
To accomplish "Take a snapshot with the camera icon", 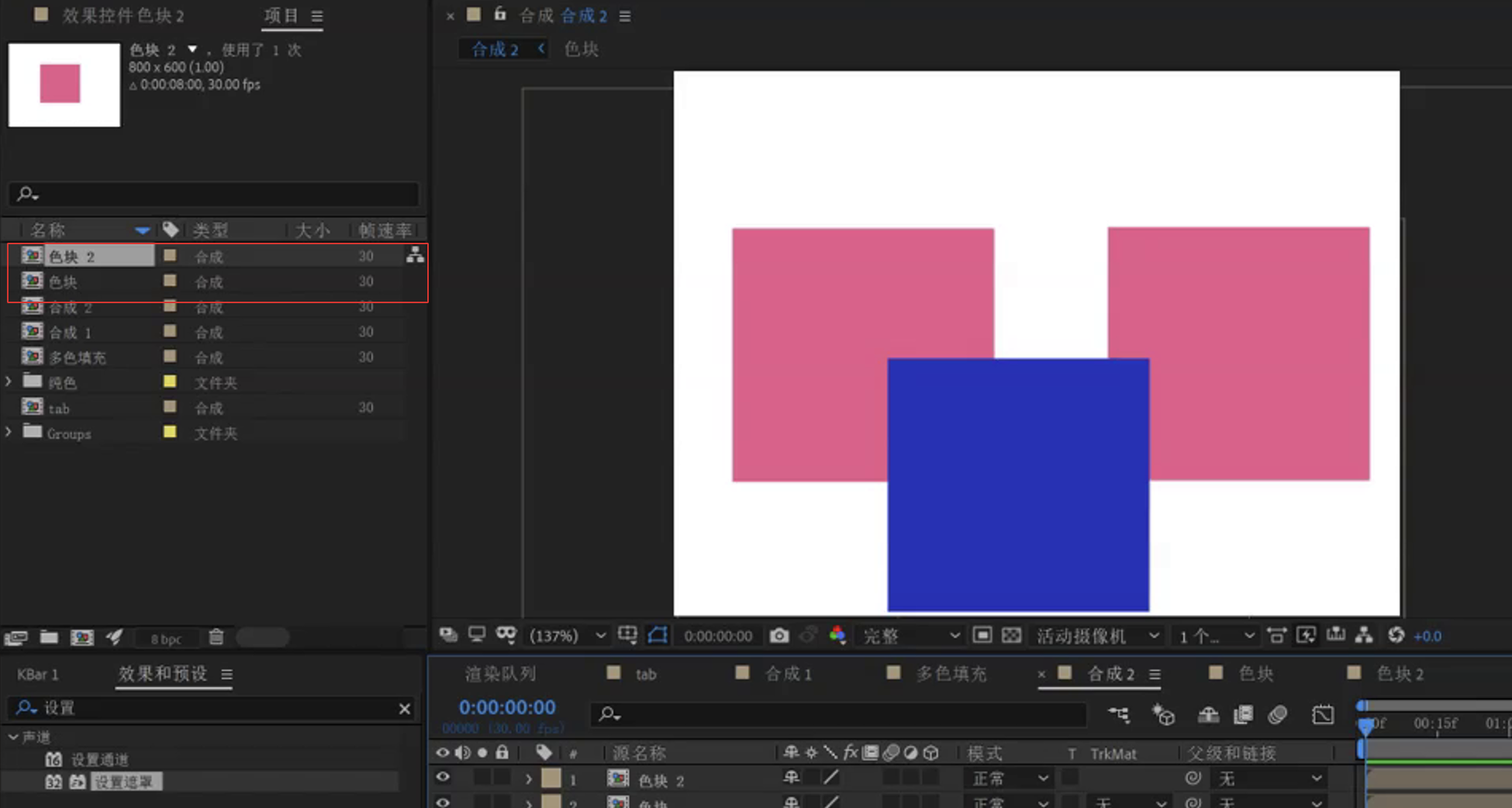I will pos(779,636).
